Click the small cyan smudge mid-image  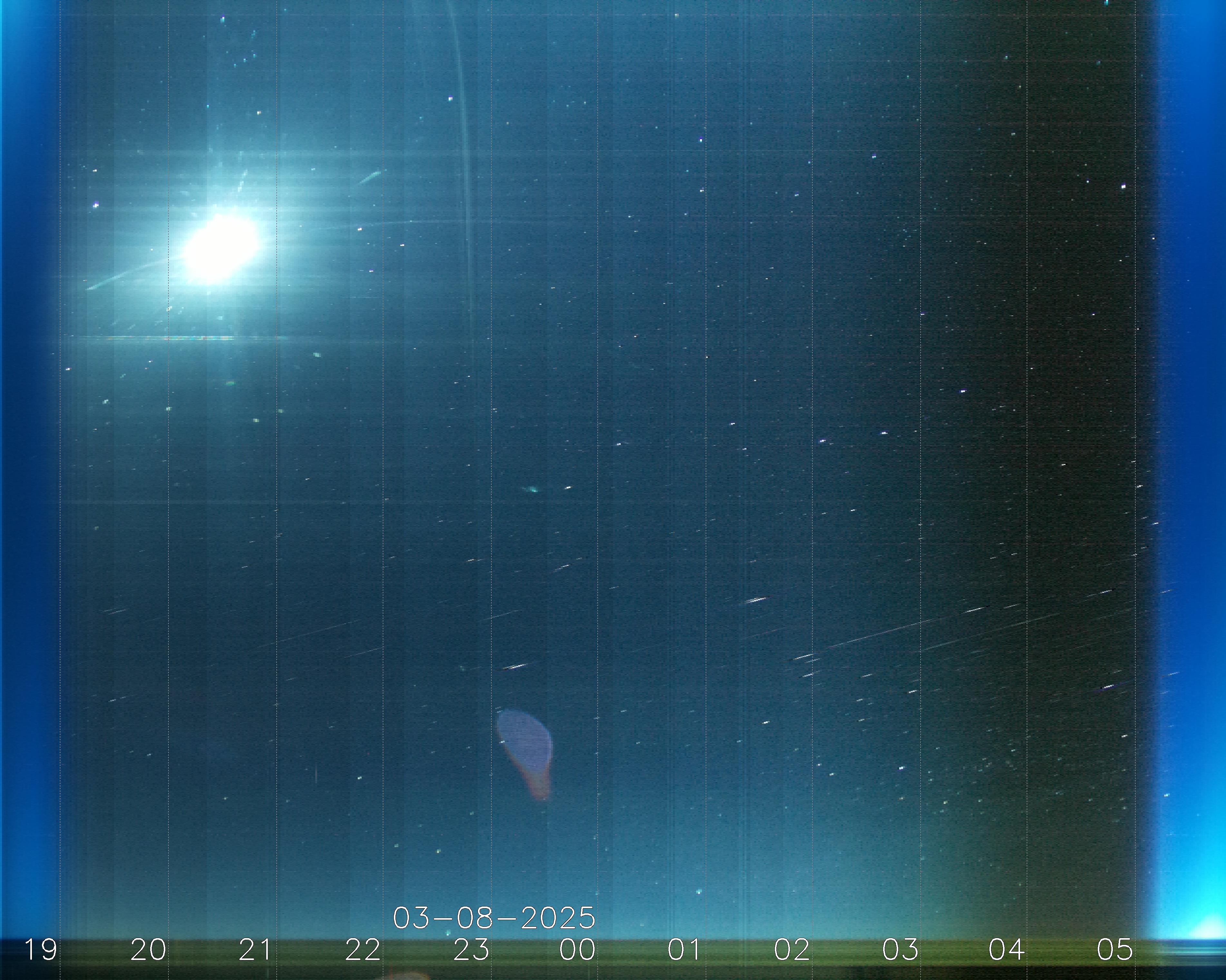532,489
